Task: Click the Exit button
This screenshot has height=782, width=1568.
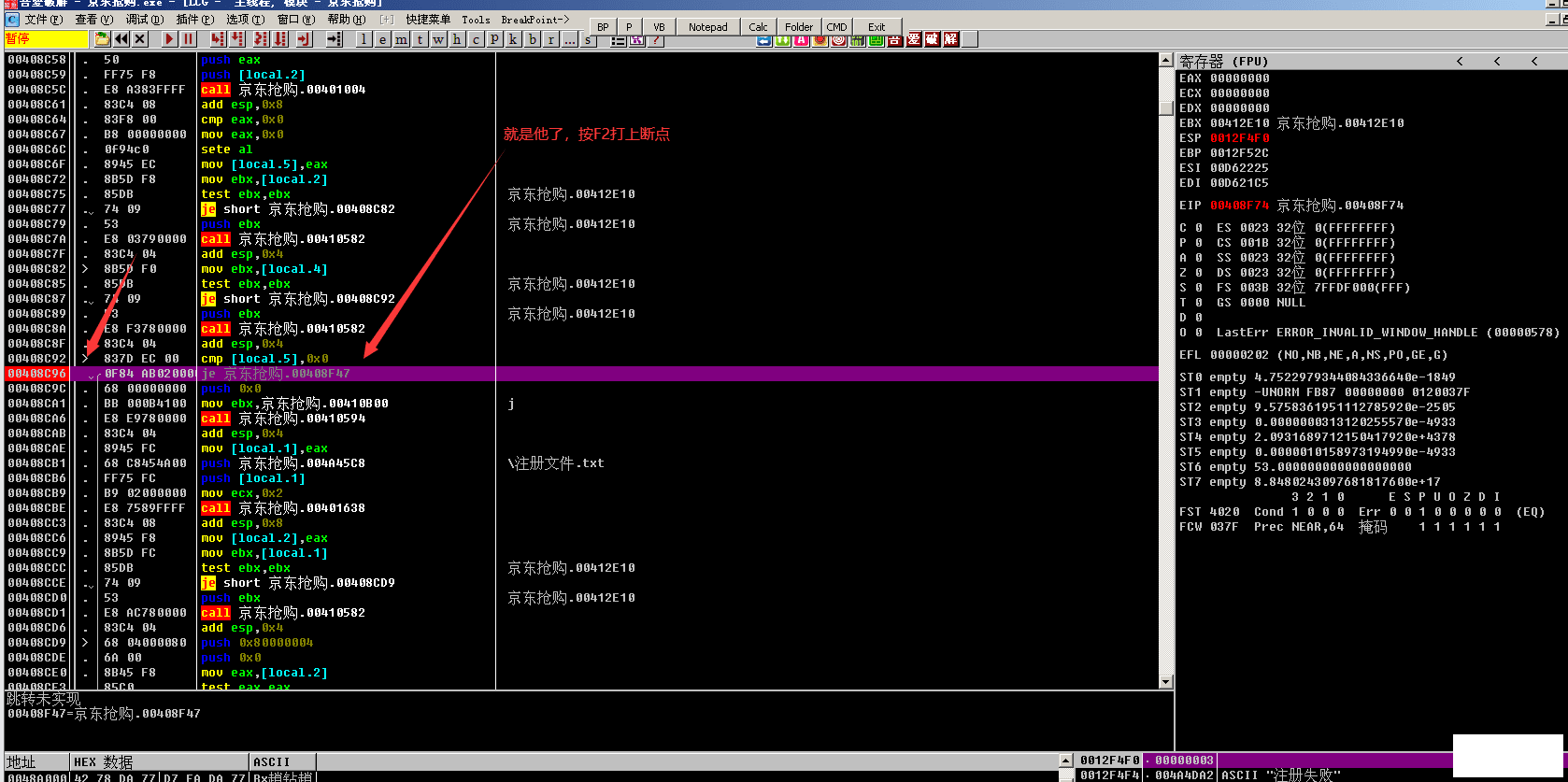Action: click(x=877, y=26)
